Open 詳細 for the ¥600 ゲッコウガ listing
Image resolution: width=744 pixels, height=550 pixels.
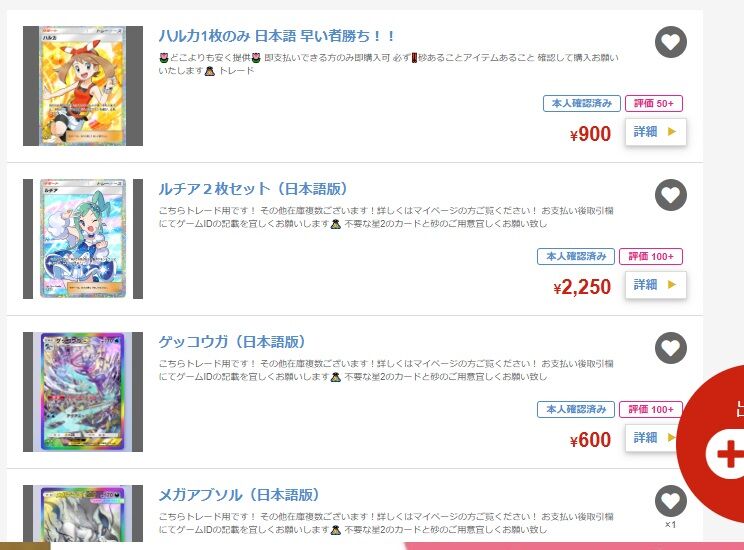coord(652,437)
